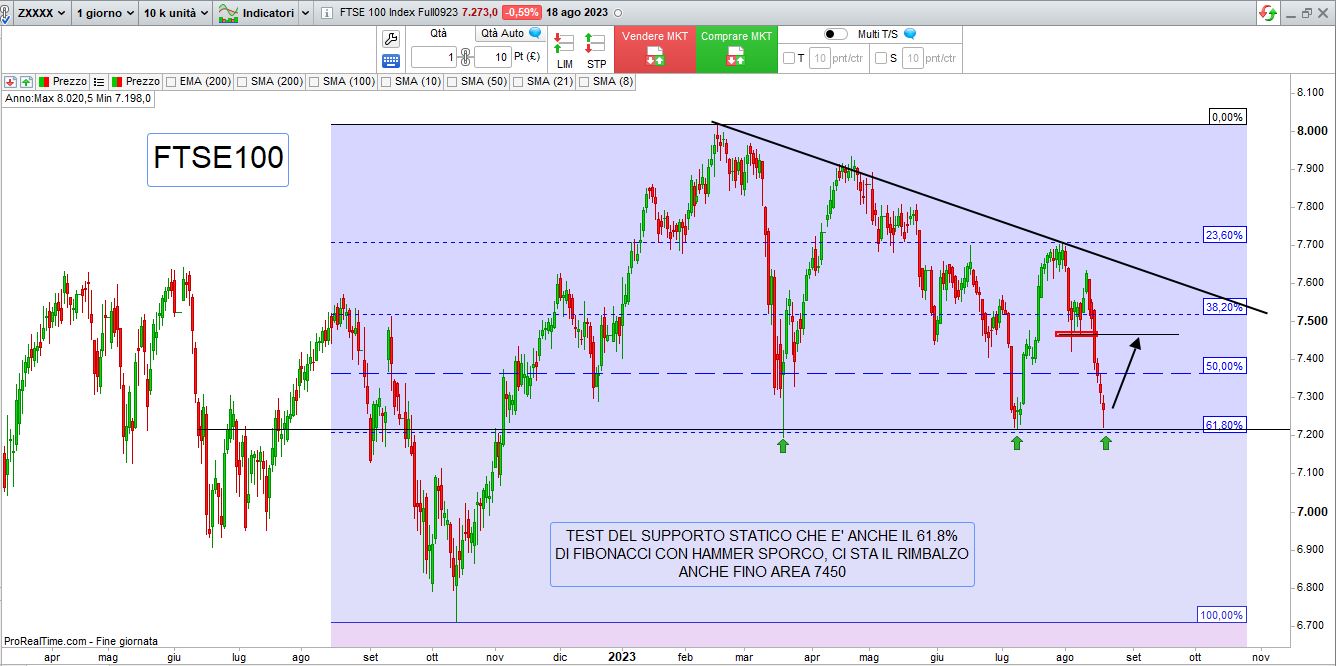The height and width of the screenshot is (666, 1336).
Task: Click the chain link between quantity fields
Action: click(x=465, y=57)
